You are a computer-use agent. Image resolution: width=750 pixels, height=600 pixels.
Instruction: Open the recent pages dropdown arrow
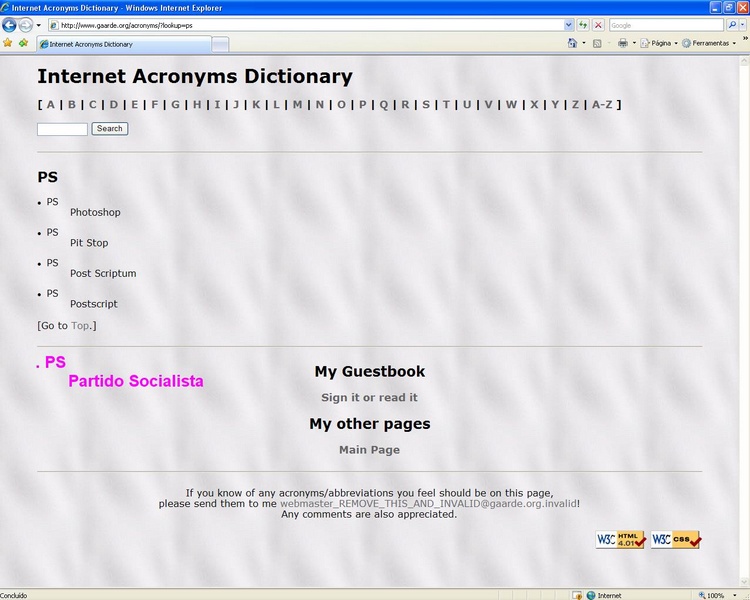[x=39, y=25]
